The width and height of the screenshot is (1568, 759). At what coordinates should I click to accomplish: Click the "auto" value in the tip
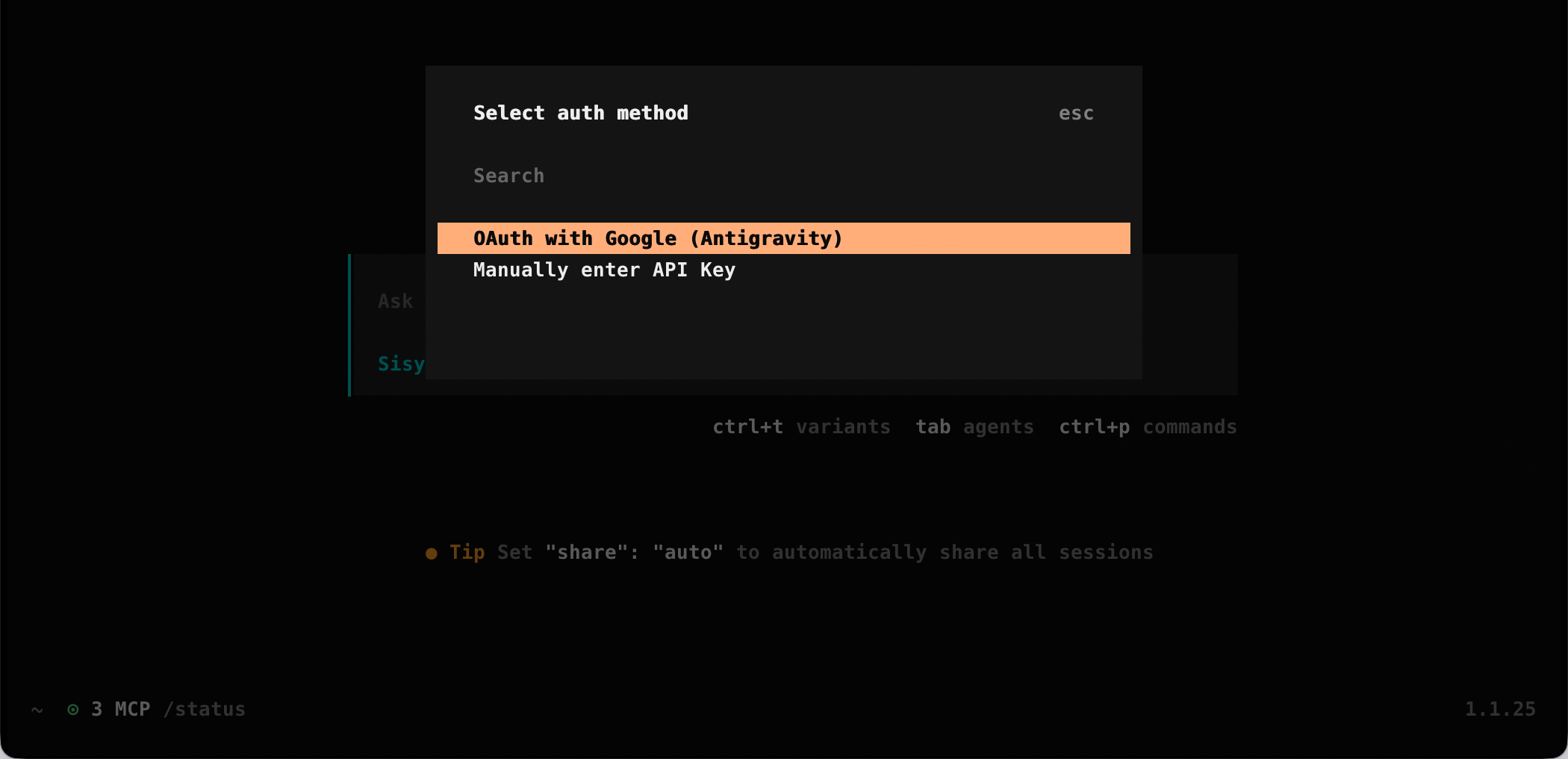pos(688,552)
